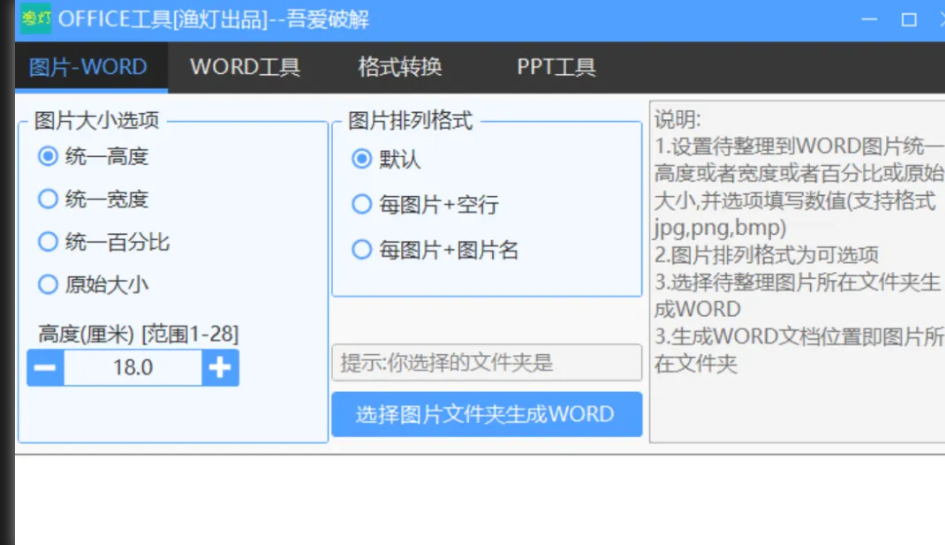
Task: Click the 说明: heading in the info panel
Action: (677, 119)
